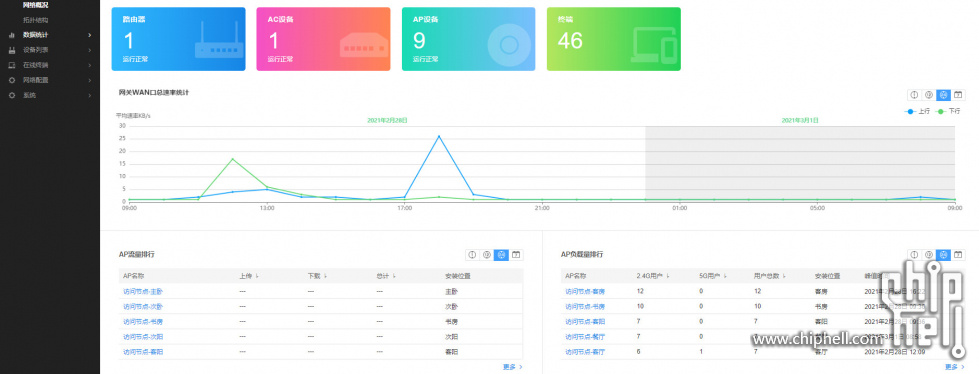The image size is (979, 374).
Task: Click the 2021年3月1日 chart date label
Action: click(x=800, y=120)
